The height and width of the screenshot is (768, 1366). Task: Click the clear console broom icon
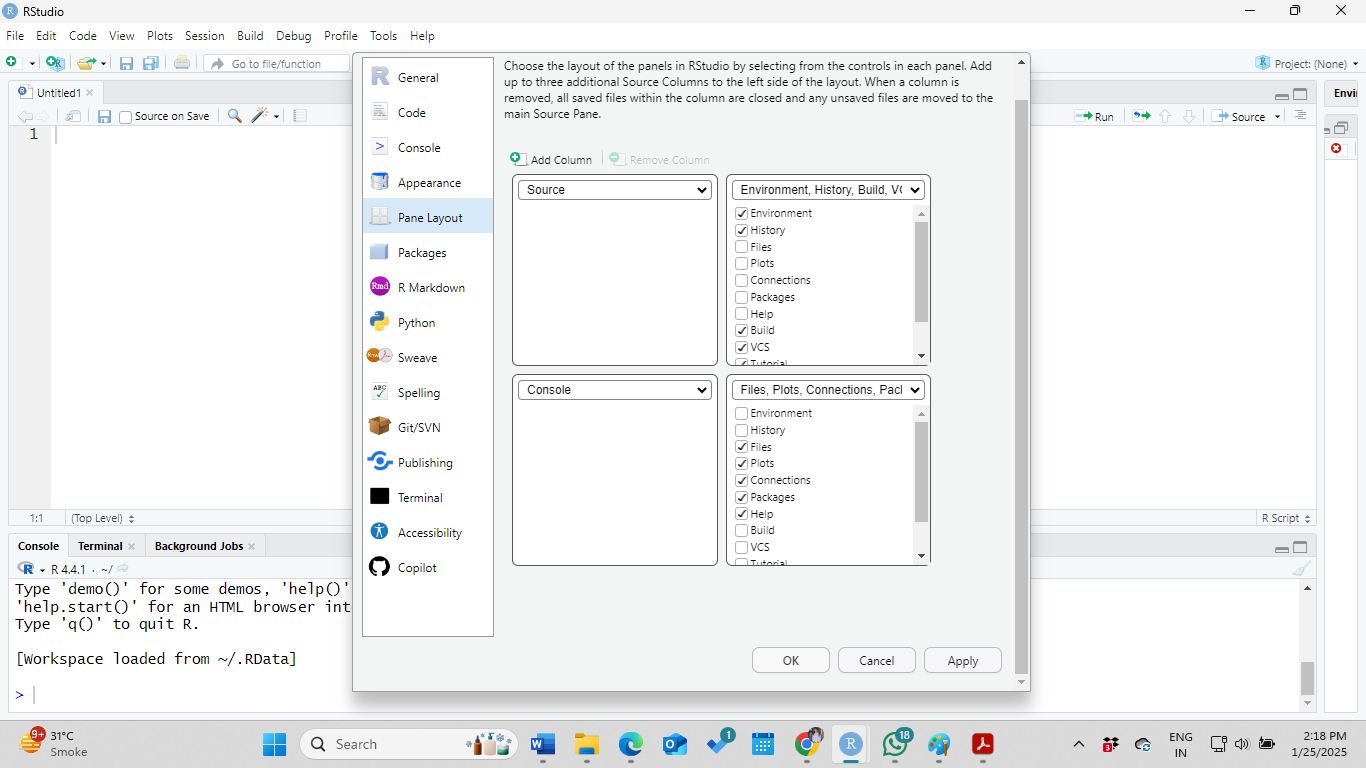click(1301, 569)
